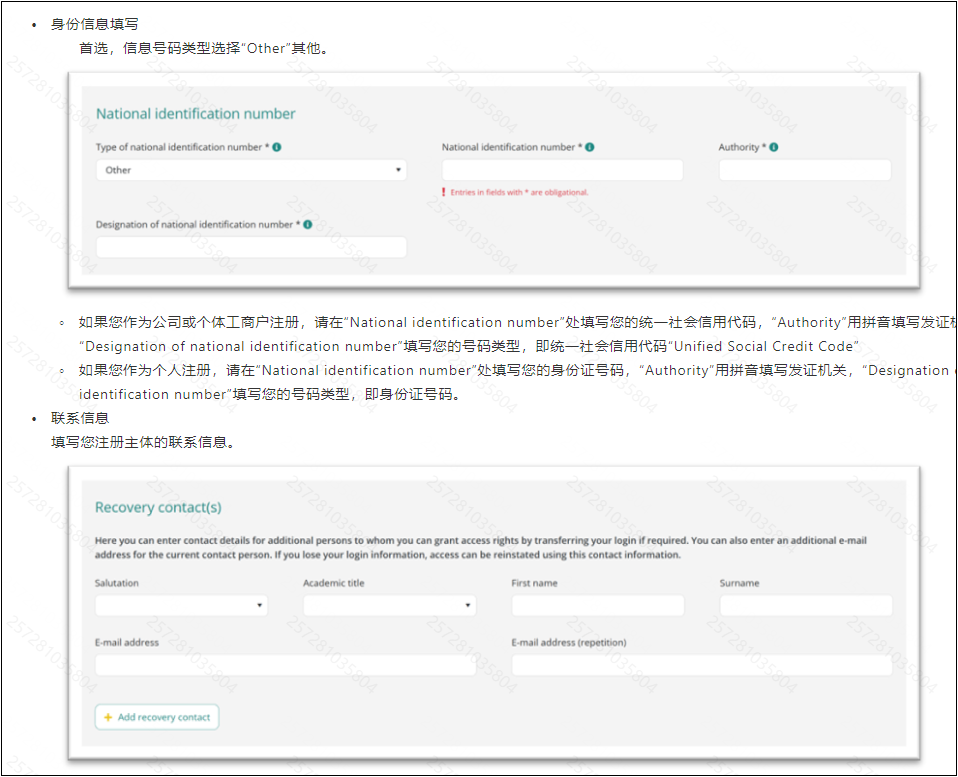This screenshot has width=958, height=777.
Task: Select the Surname text field
Action: pos(805,605)
